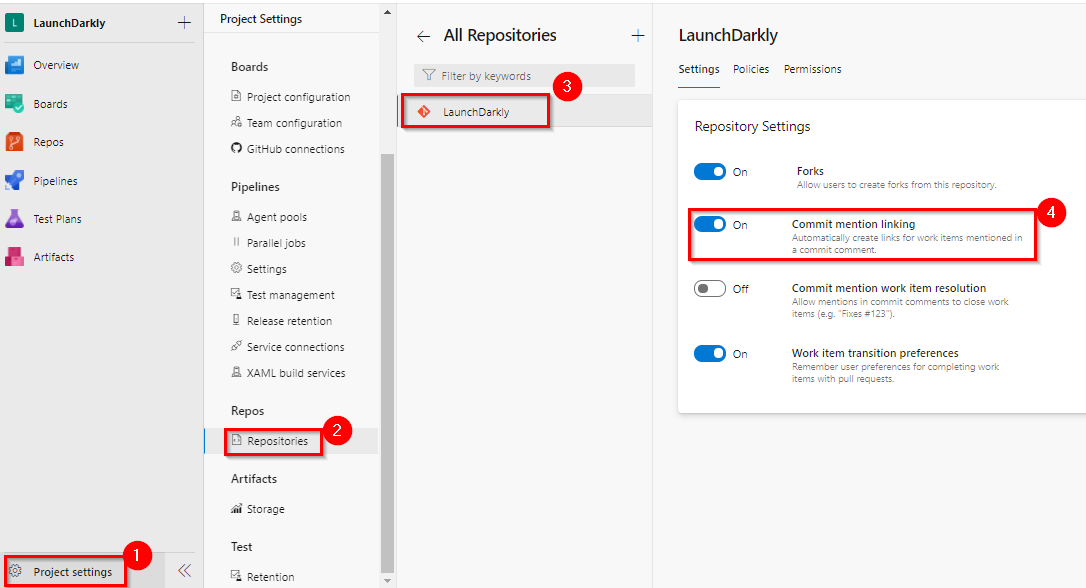Viewport: 1086px width, 588px height.
Task: Open the Artifacts hub icon
Action: point(15,257)
